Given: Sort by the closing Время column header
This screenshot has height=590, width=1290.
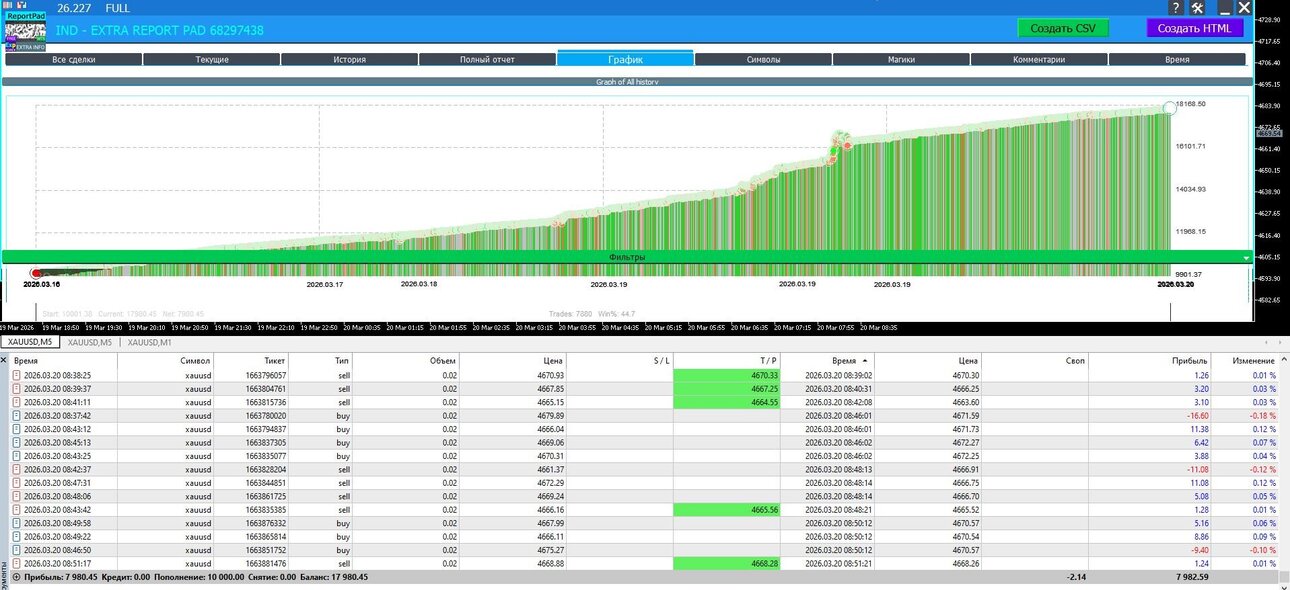Looking at the screenshot, I should coord(834,360).
